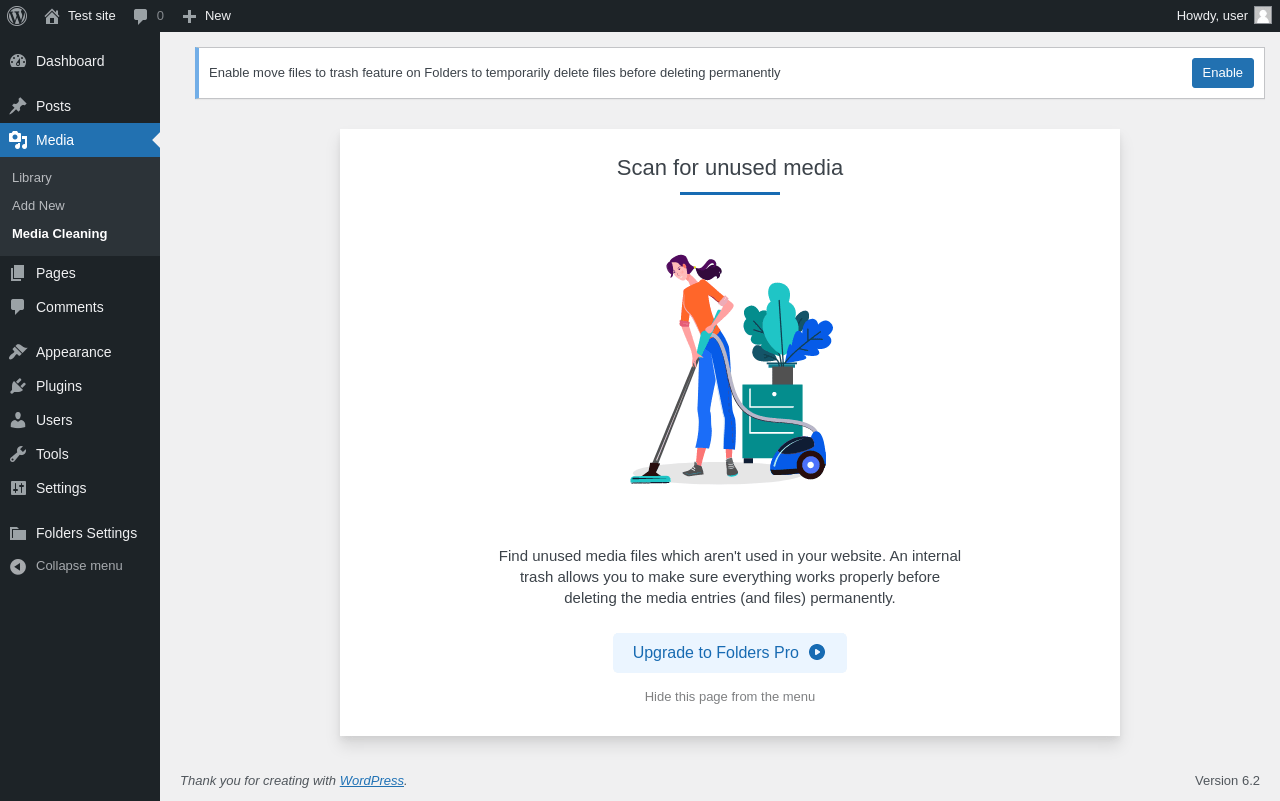Open the Dashboard menu item
Image resolution: width=1280 pixels, height=801 pixels.
coord(70,61)
